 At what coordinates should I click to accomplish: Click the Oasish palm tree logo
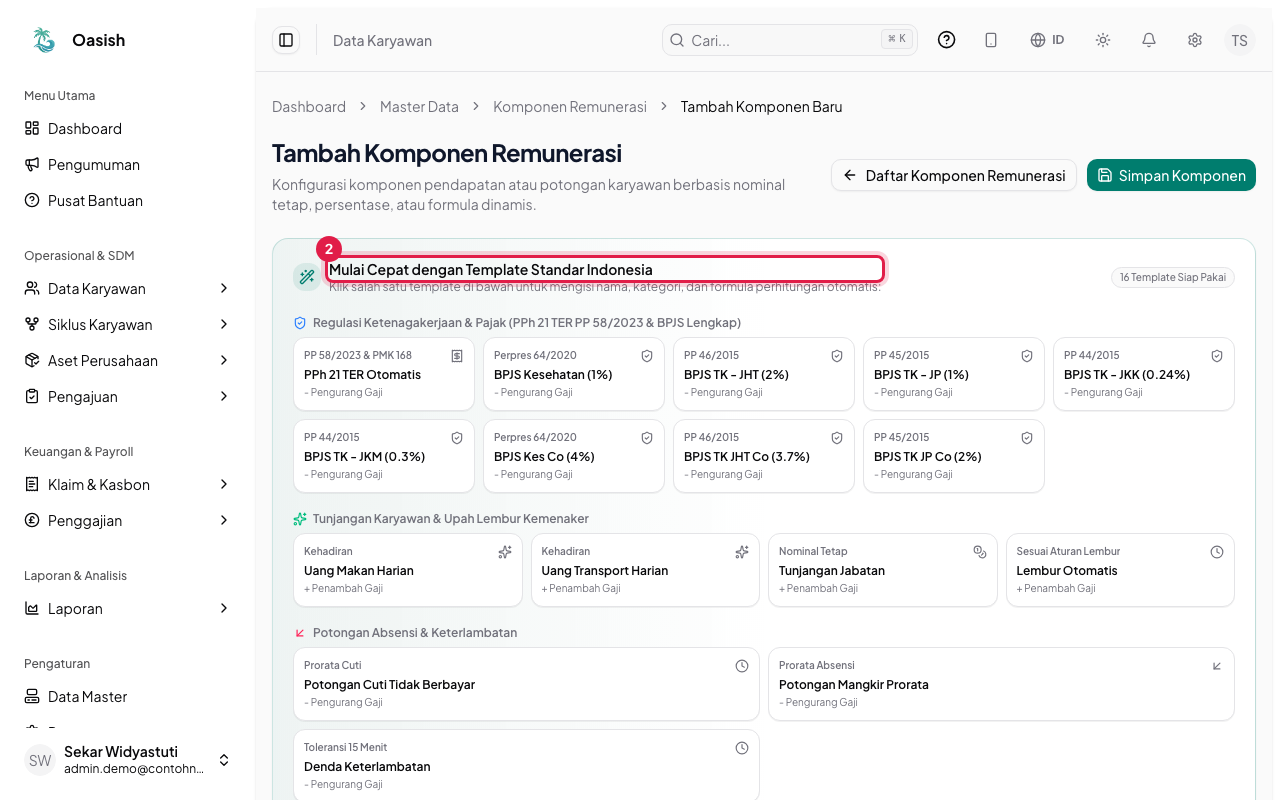(x=44, y=40)
